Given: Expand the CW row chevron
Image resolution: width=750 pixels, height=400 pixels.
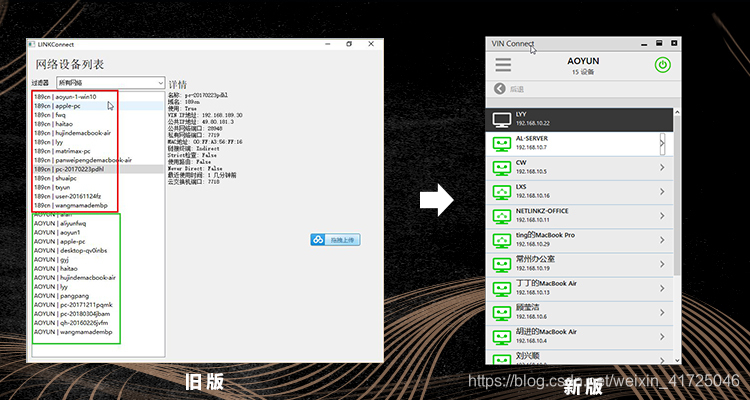Looking at the screenshot, I should [x=662, y=167].
